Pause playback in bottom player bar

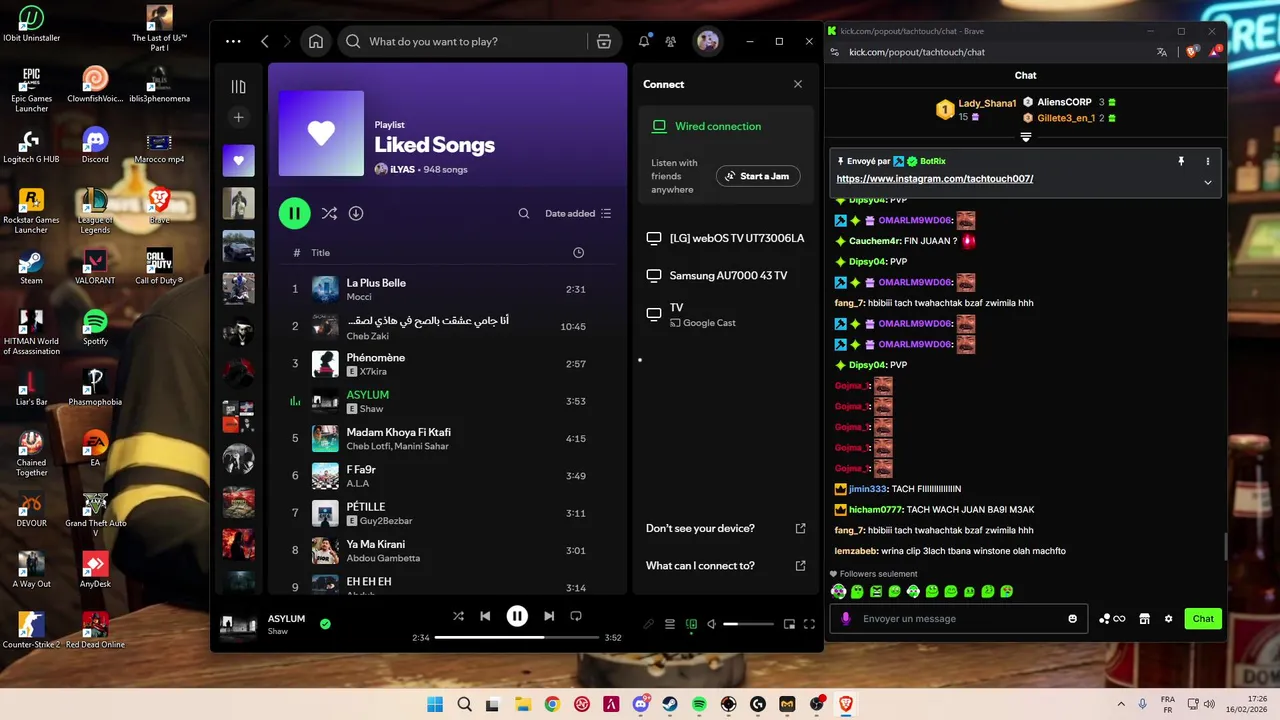[x=517, y=616]
